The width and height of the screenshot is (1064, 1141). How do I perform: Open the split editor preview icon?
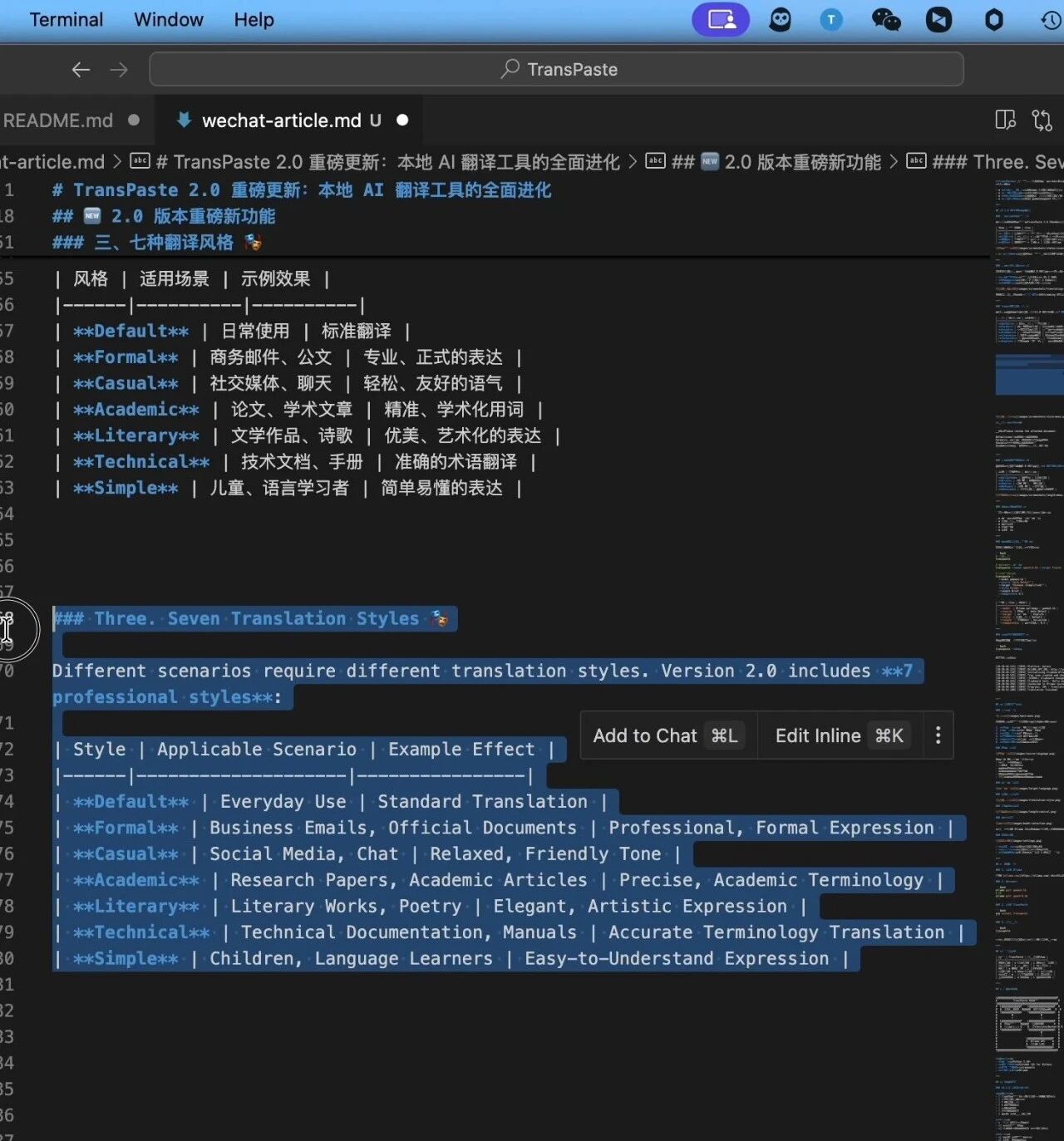tap(1005, 120)
